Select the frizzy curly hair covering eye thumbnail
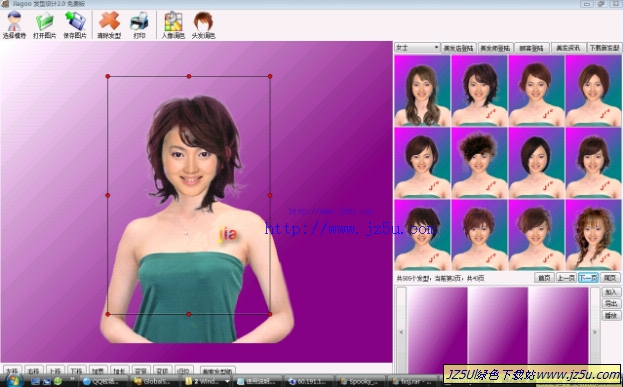Viewport: 624px width, 387px height. [479, 163]
